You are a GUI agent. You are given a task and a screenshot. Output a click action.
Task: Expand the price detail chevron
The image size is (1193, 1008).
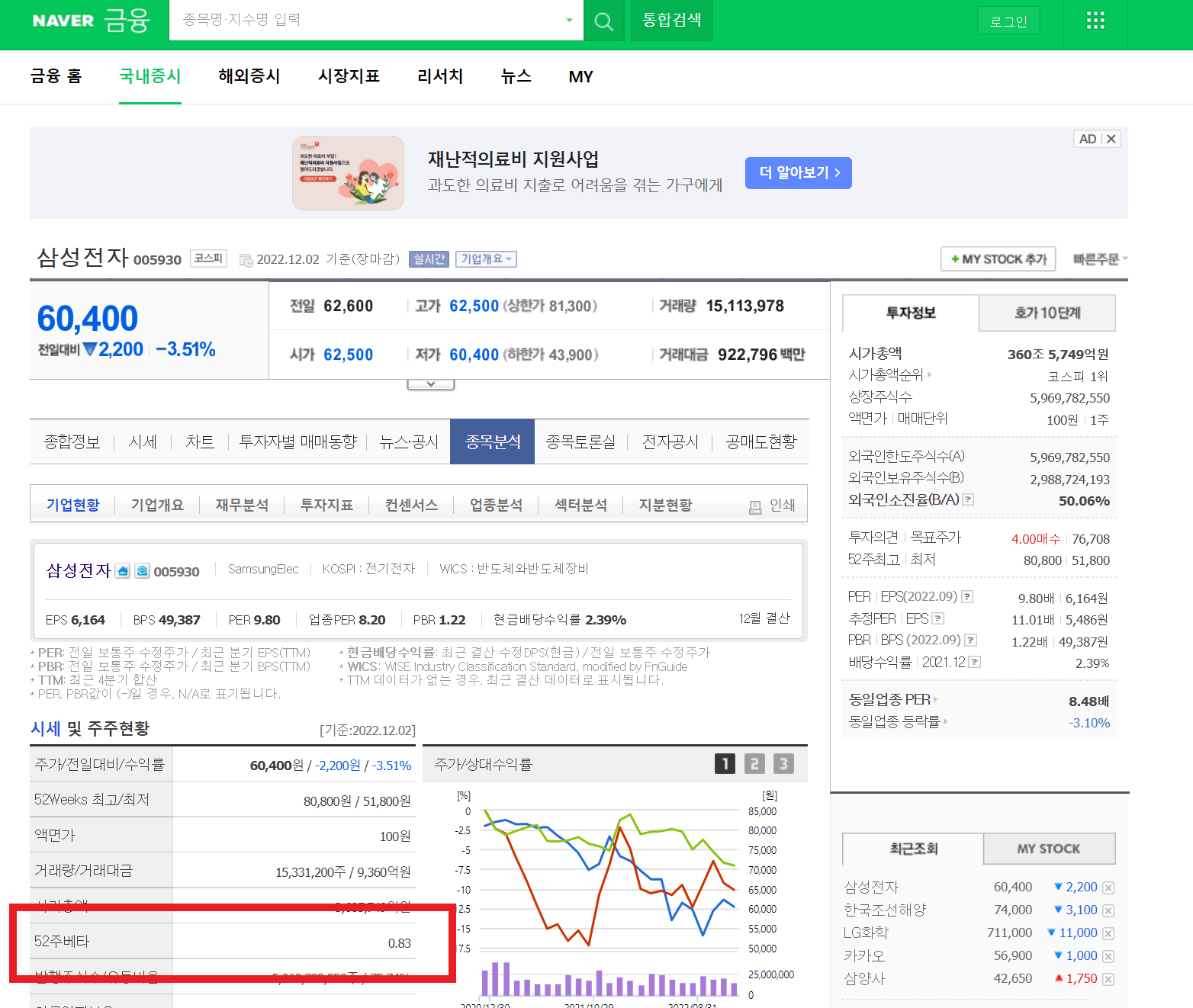click(x=431, y=384)
